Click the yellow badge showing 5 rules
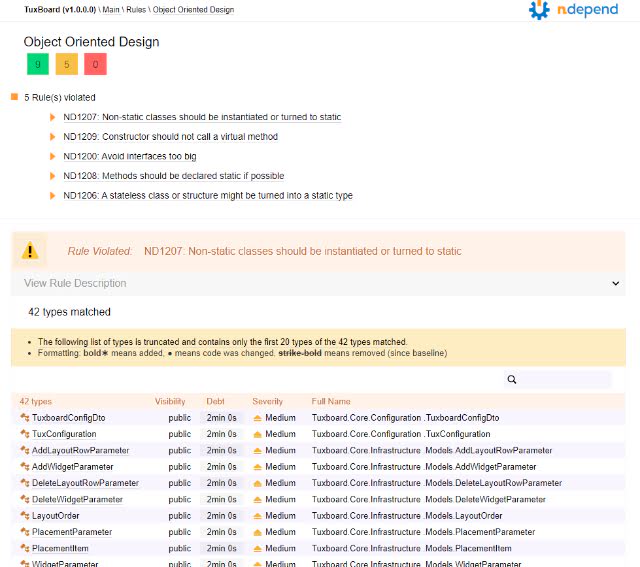The width and height of the screenshot is (640, 567). tap(67, 64)
